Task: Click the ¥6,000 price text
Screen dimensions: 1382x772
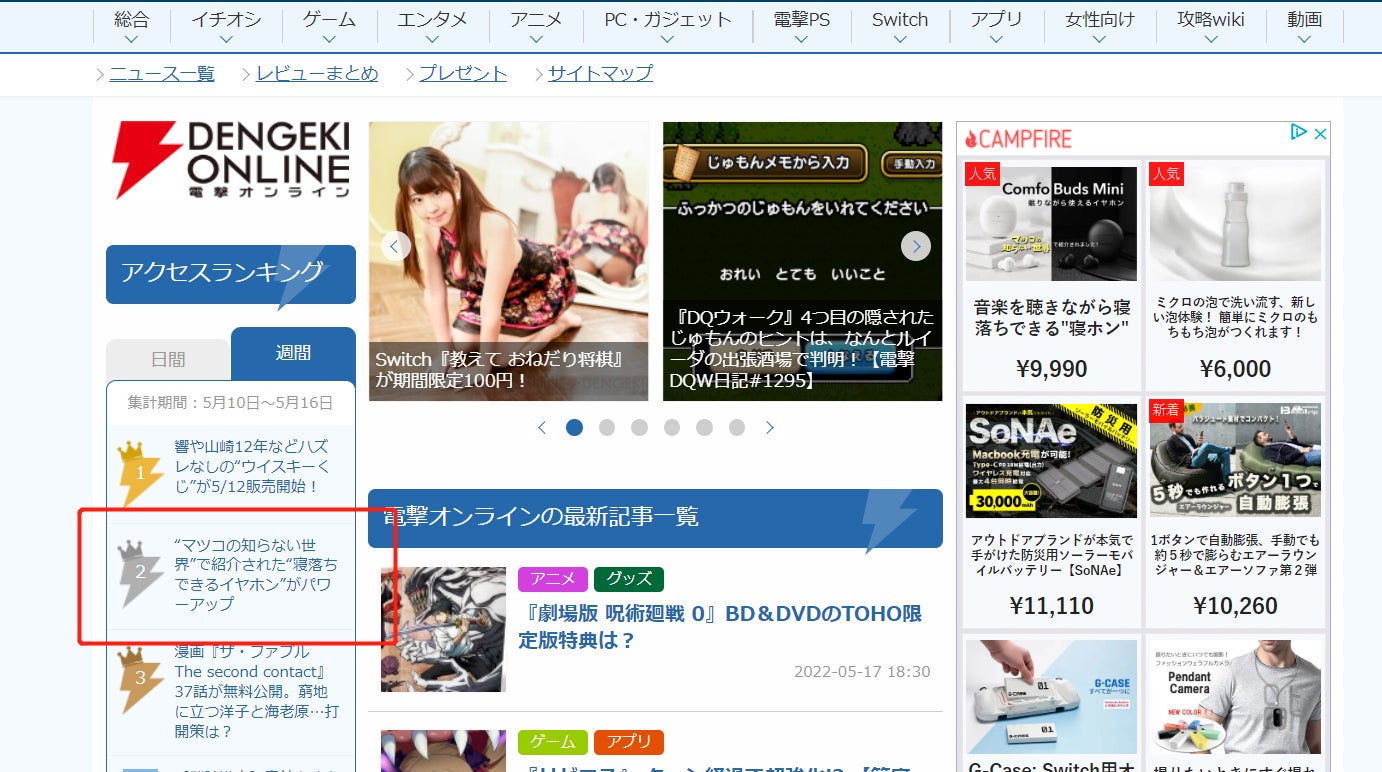Action: (x=1235, y=369)
